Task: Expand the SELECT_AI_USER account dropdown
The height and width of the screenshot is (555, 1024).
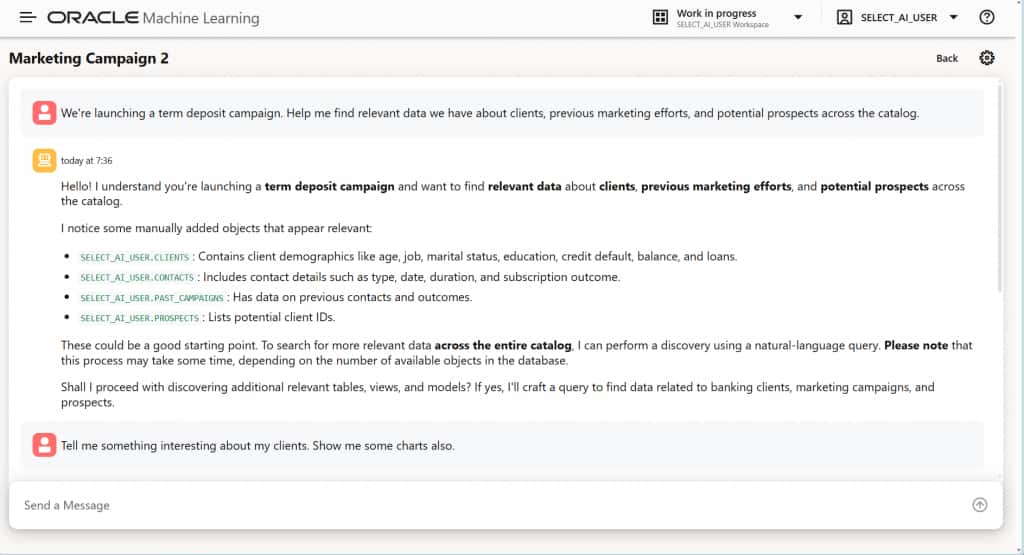Action: click(954, 17)
